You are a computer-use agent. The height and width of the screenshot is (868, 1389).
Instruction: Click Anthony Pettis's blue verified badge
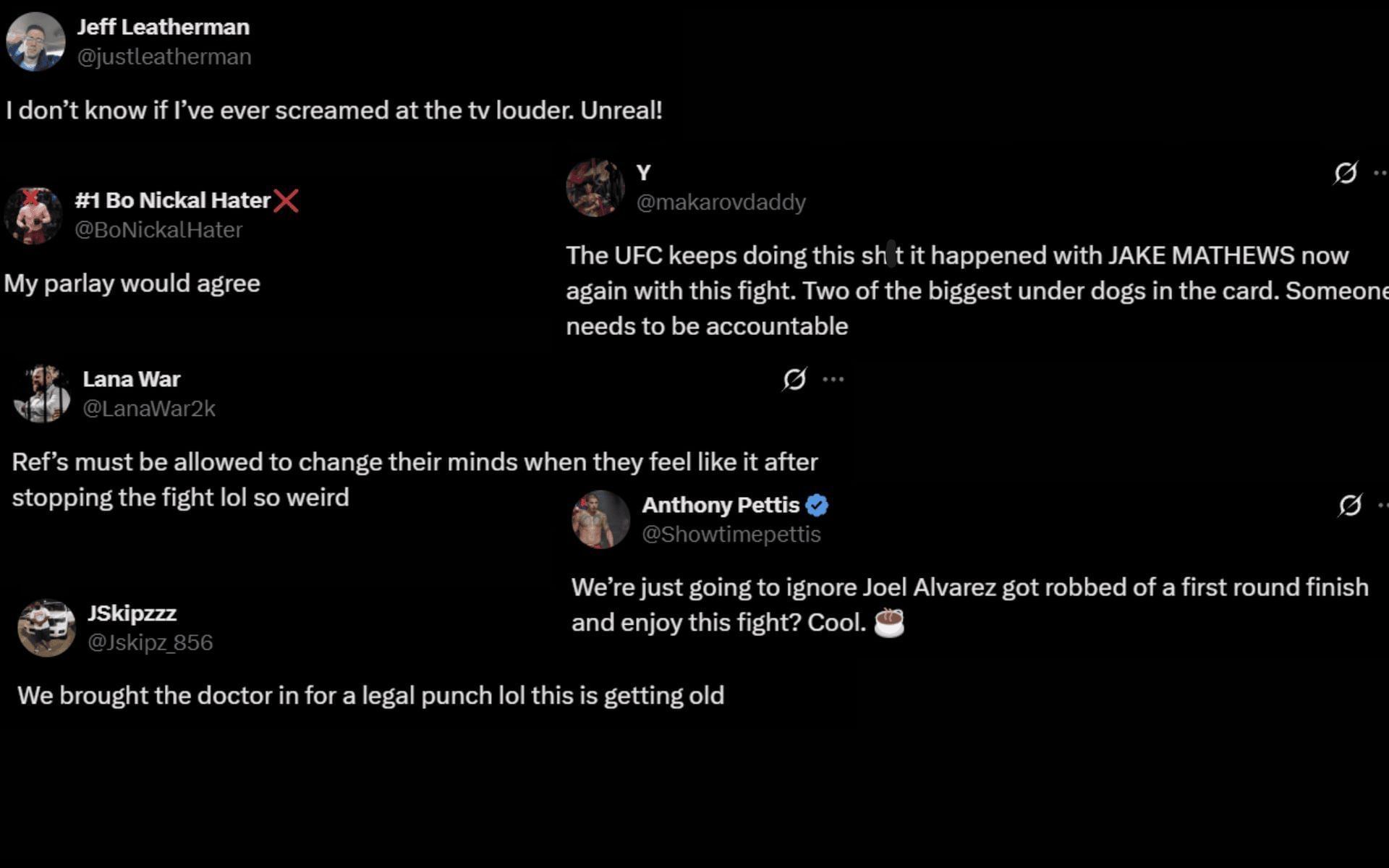(x=817, y=505)
